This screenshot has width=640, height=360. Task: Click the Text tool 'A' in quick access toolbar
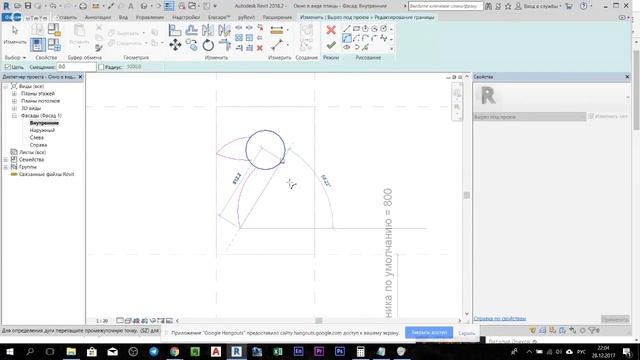[131, 6]
